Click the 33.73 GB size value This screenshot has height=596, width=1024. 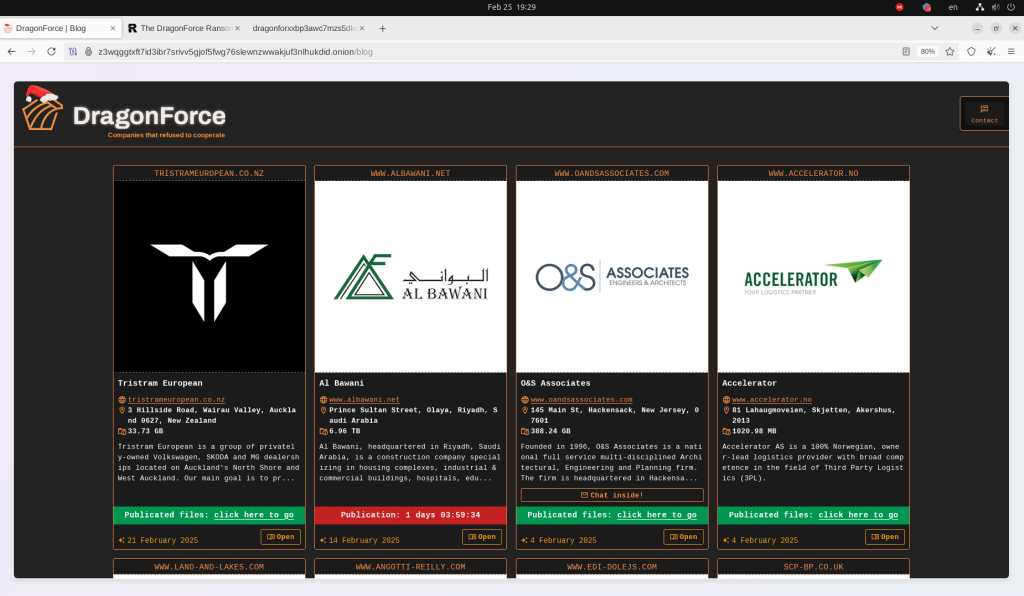(145, 431)
